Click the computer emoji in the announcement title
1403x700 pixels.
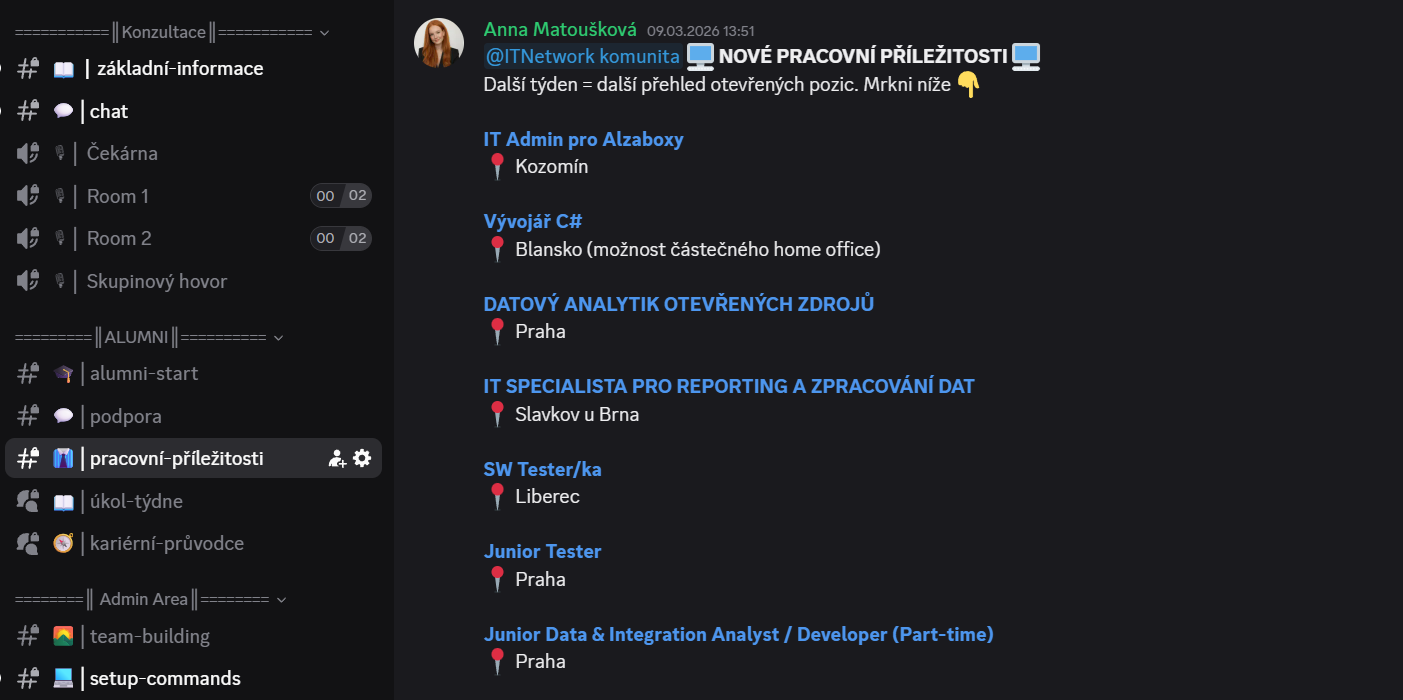click(x=699, y=56)
